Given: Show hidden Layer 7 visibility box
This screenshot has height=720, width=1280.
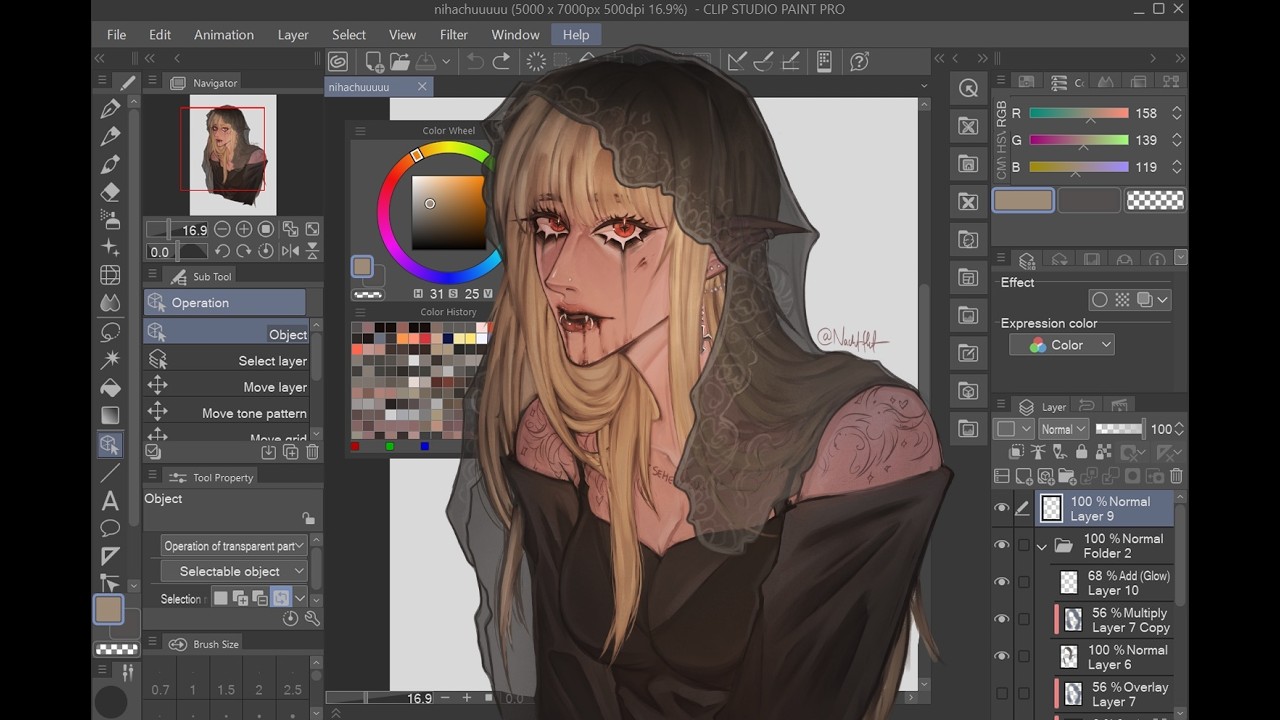Looking at the screenshot, I should [1001, 693].
